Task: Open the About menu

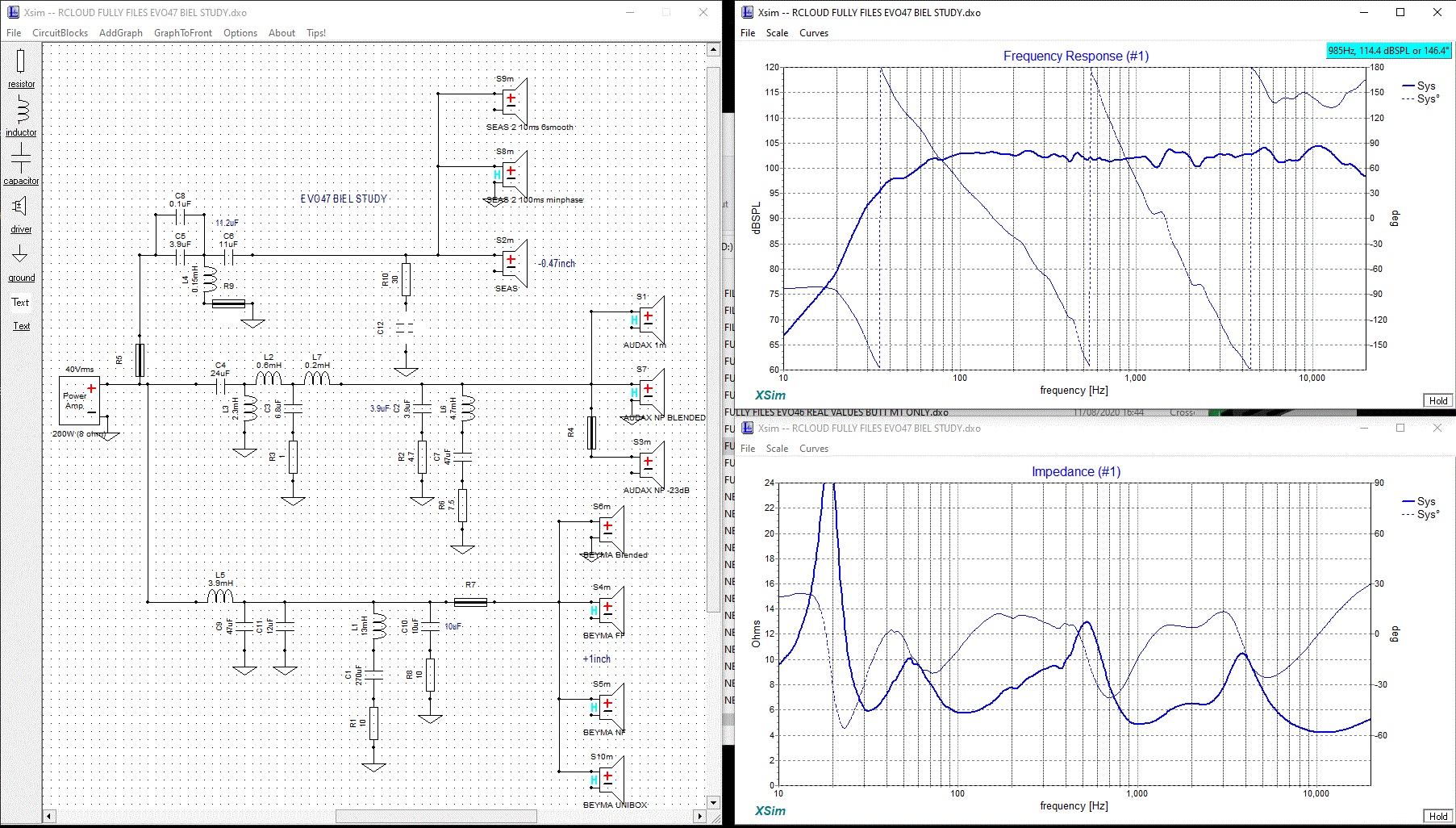Action: (x=282, y=33)
